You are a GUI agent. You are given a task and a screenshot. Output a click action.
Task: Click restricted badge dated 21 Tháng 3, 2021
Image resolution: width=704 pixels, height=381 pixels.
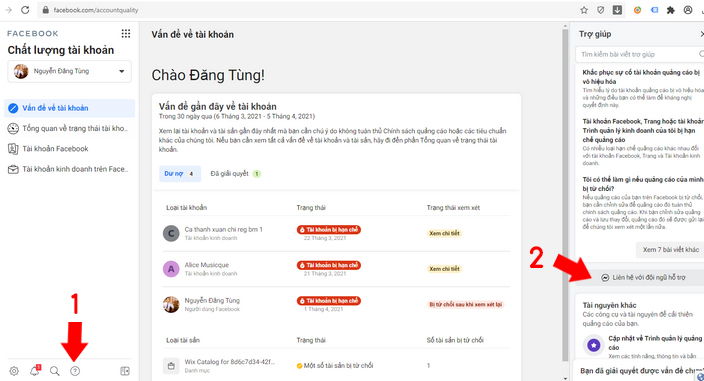coord(329,265)
